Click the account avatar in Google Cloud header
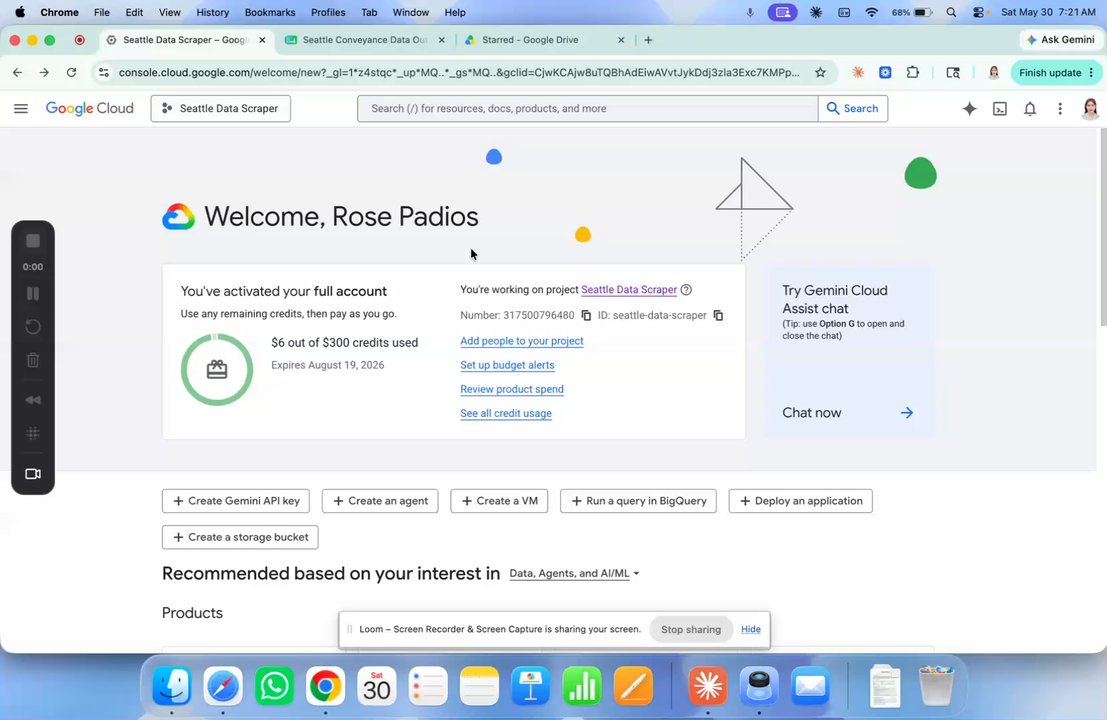This screenshot has width=1107, height=720. [1090, 109]
